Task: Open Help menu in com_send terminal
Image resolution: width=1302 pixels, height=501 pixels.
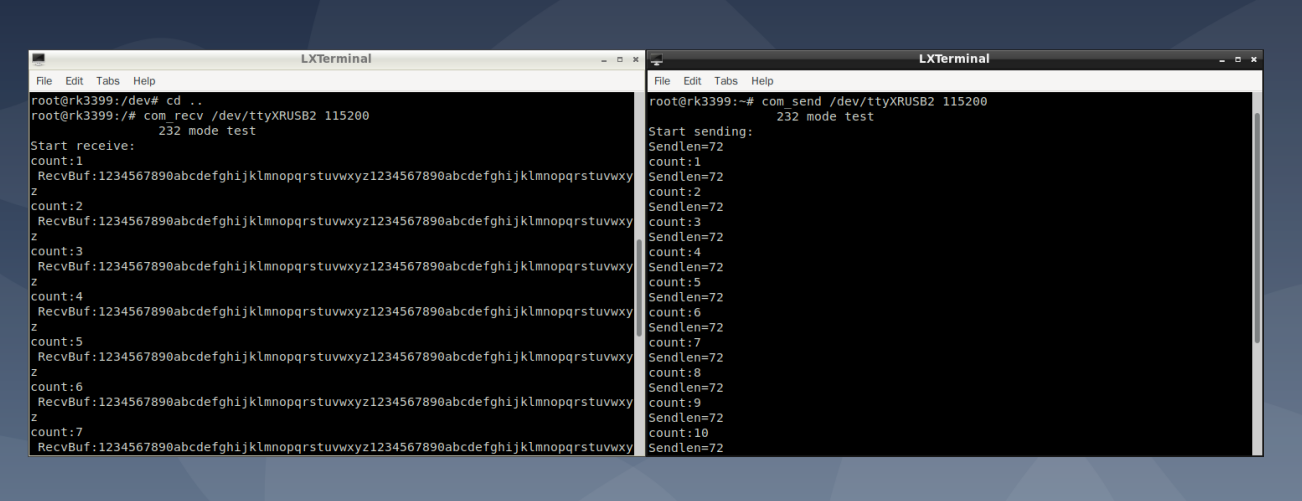Action: (x=762, y=80)
